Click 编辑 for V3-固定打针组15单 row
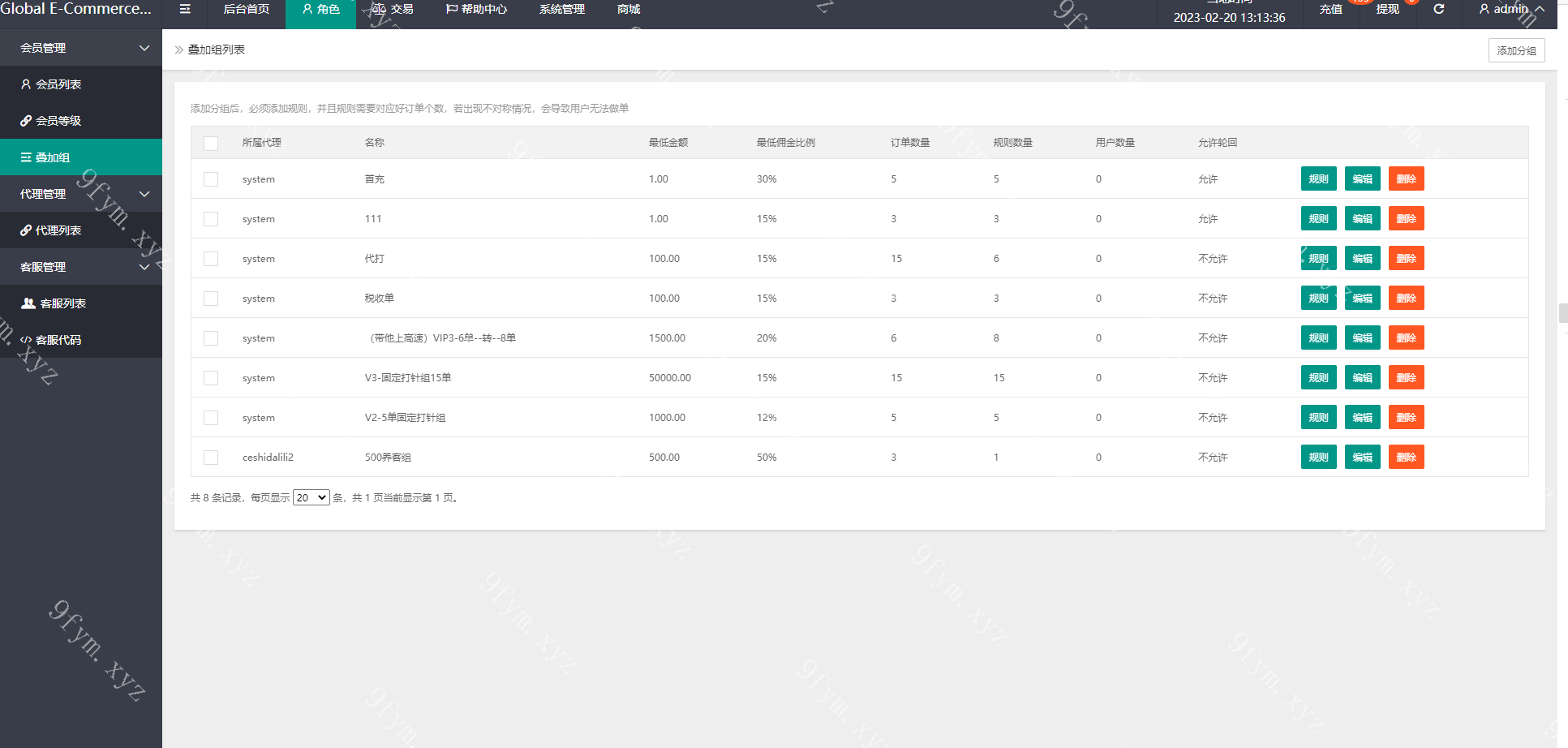1568x748 pixels. [1362, 377]
